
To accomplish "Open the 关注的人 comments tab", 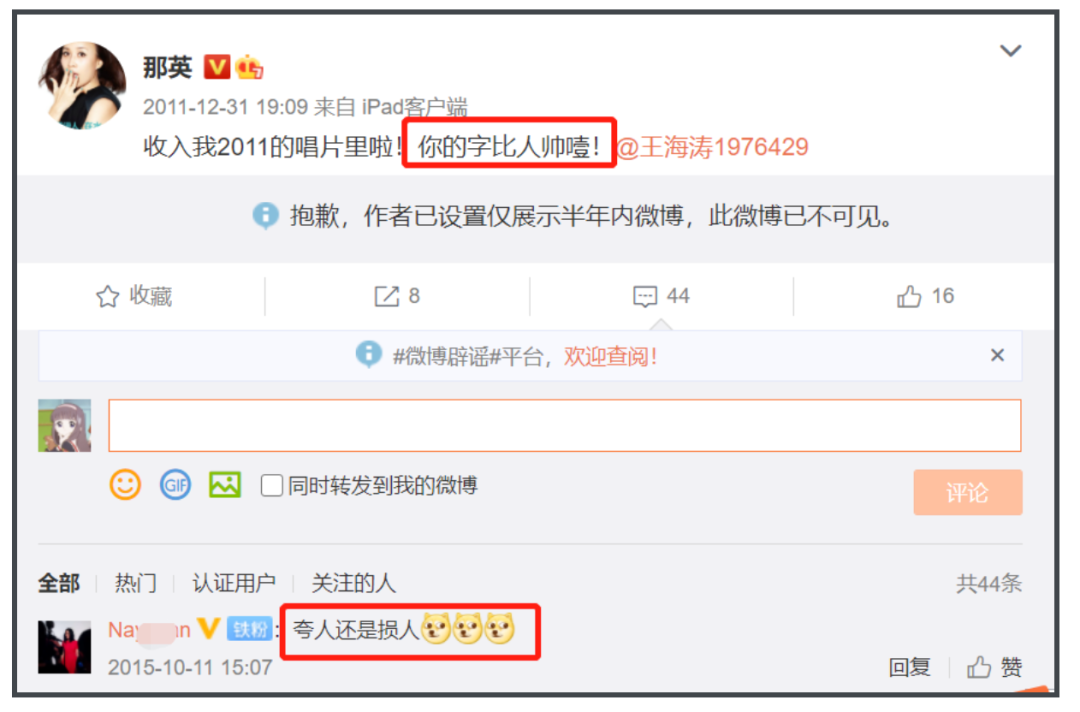I will coord(354,583).
